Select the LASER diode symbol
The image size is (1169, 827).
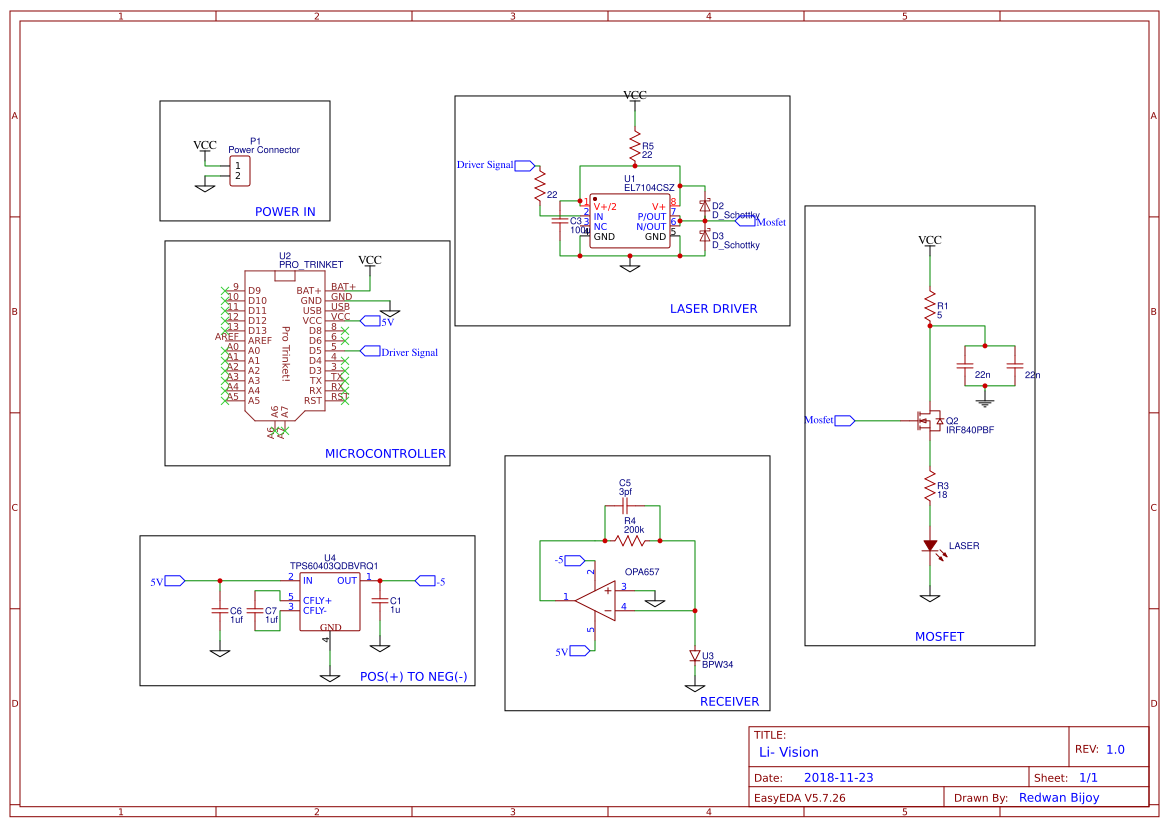click(x=930, y=547)
